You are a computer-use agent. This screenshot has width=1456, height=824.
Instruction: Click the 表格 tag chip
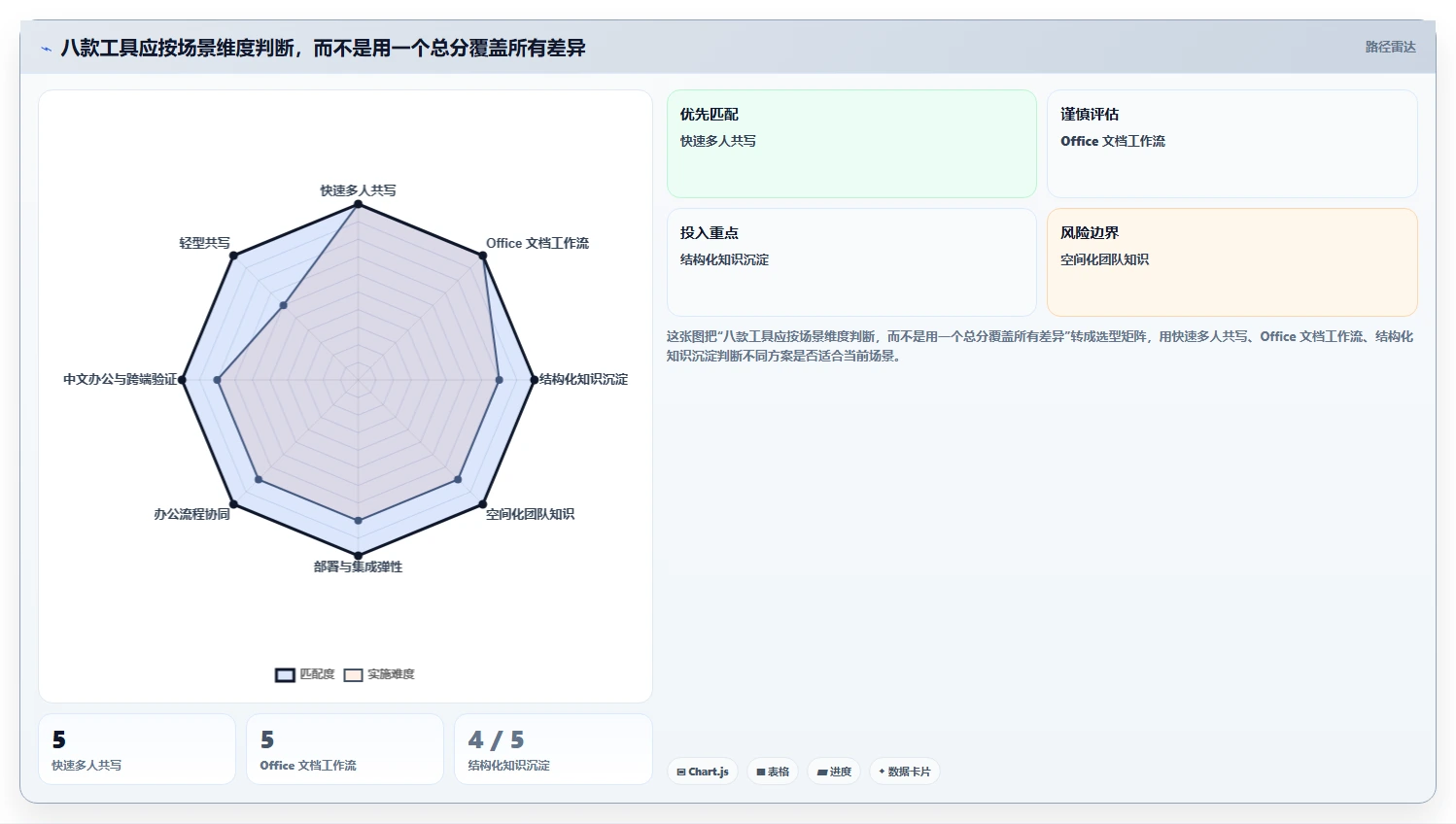pos(773,772)
